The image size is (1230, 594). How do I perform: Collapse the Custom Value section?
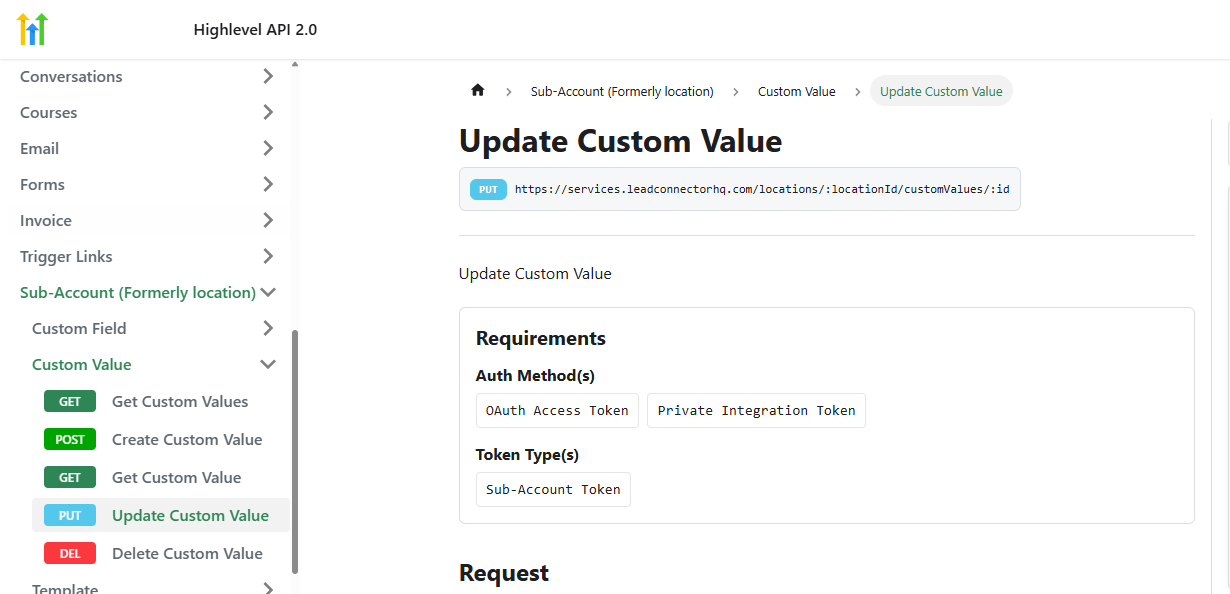click(x=268, y=365)
